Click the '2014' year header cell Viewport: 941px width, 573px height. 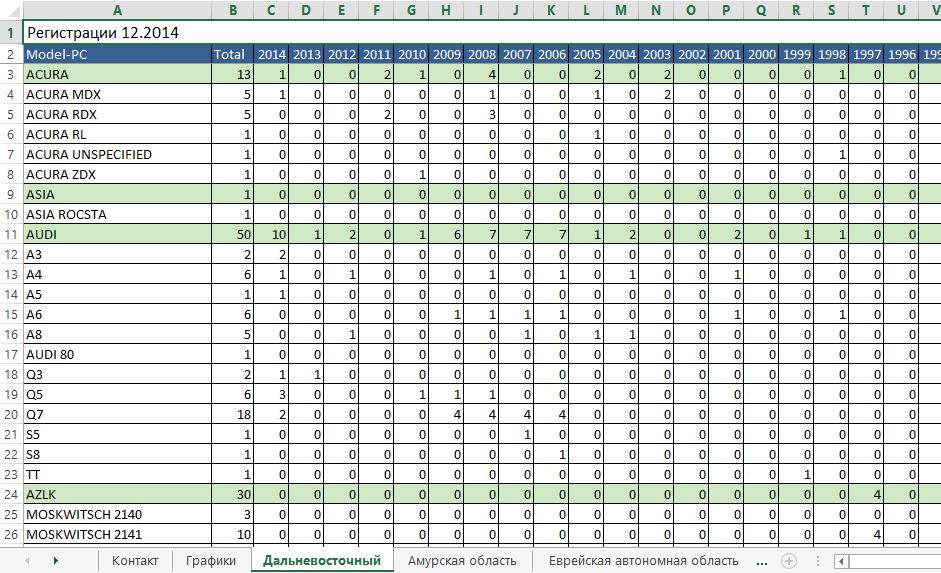pyautogui.click(x=271, y=55)
